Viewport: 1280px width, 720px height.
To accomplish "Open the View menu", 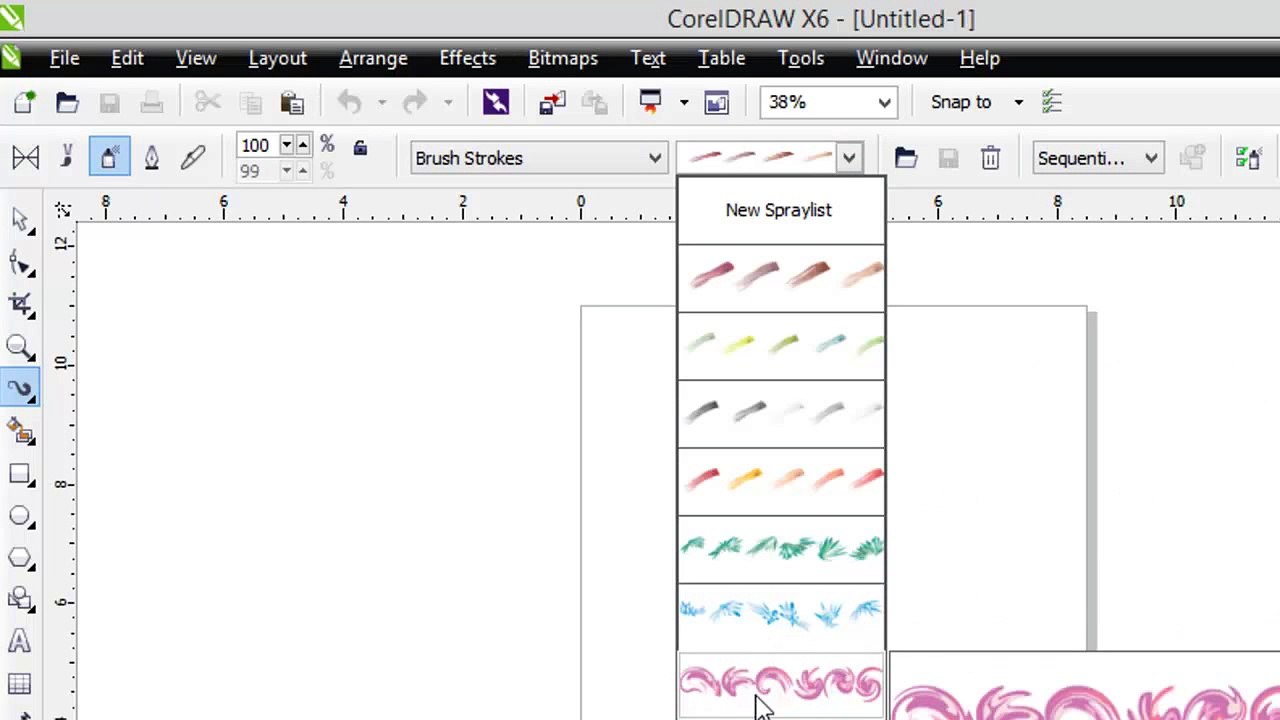I will point(196,58).
